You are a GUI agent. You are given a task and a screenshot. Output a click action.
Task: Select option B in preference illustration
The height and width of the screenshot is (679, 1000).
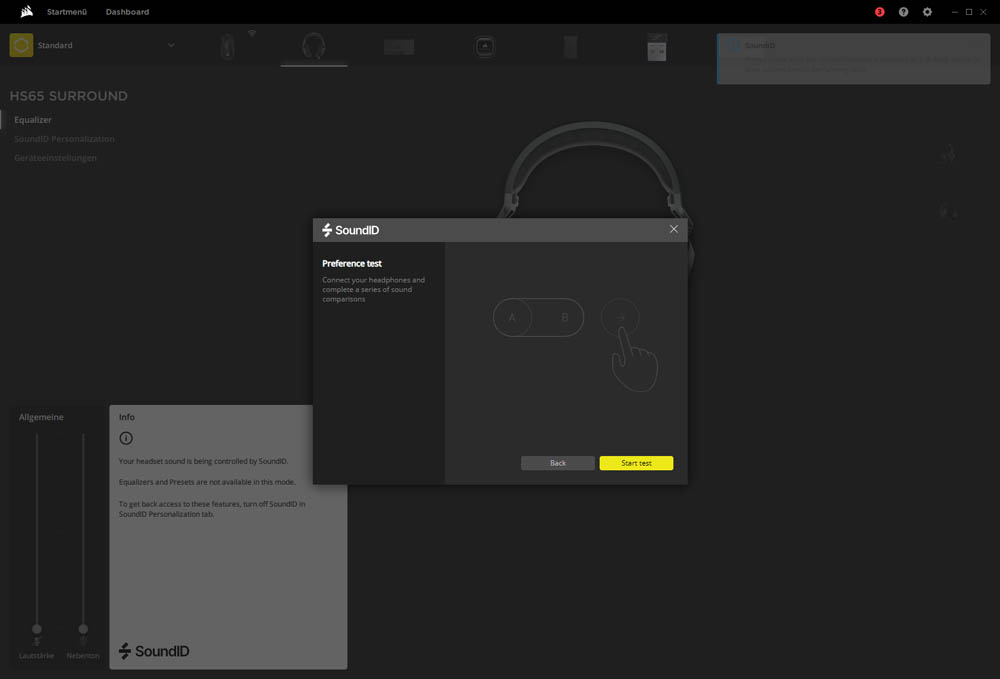click(564, 318)
